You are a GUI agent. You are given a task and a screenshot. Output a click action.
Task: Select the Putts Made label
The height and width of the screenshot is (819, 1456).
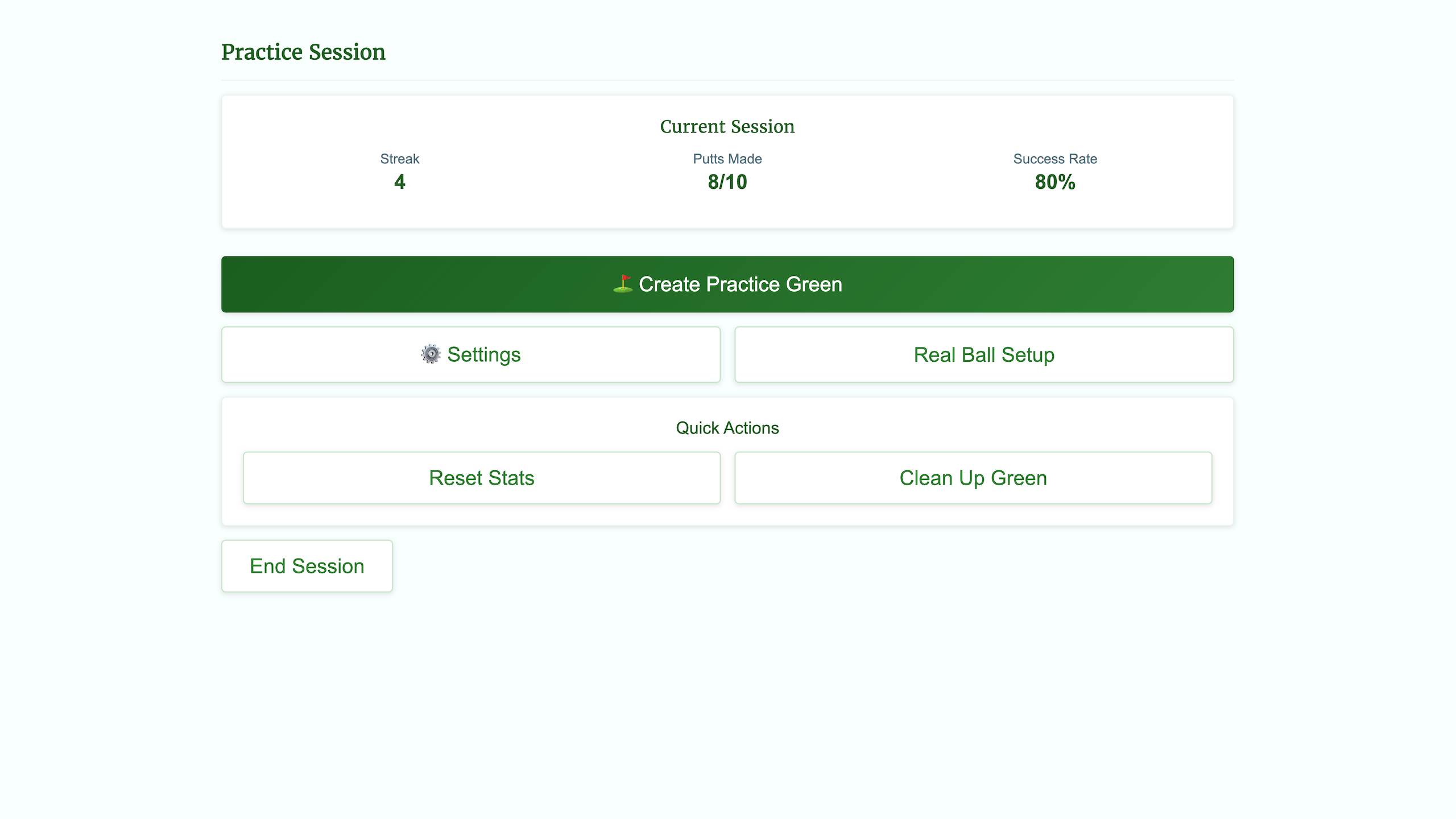[x=727, y=159]
